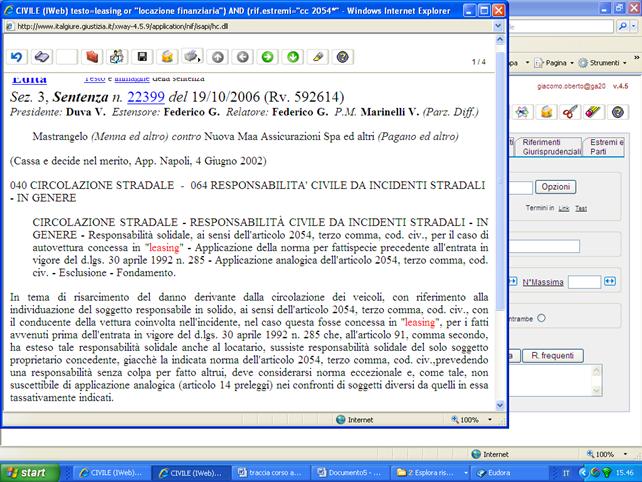This screenshot has width=642, height=482.
Task: Click the N°Massima input field
Action: [584, 282]
